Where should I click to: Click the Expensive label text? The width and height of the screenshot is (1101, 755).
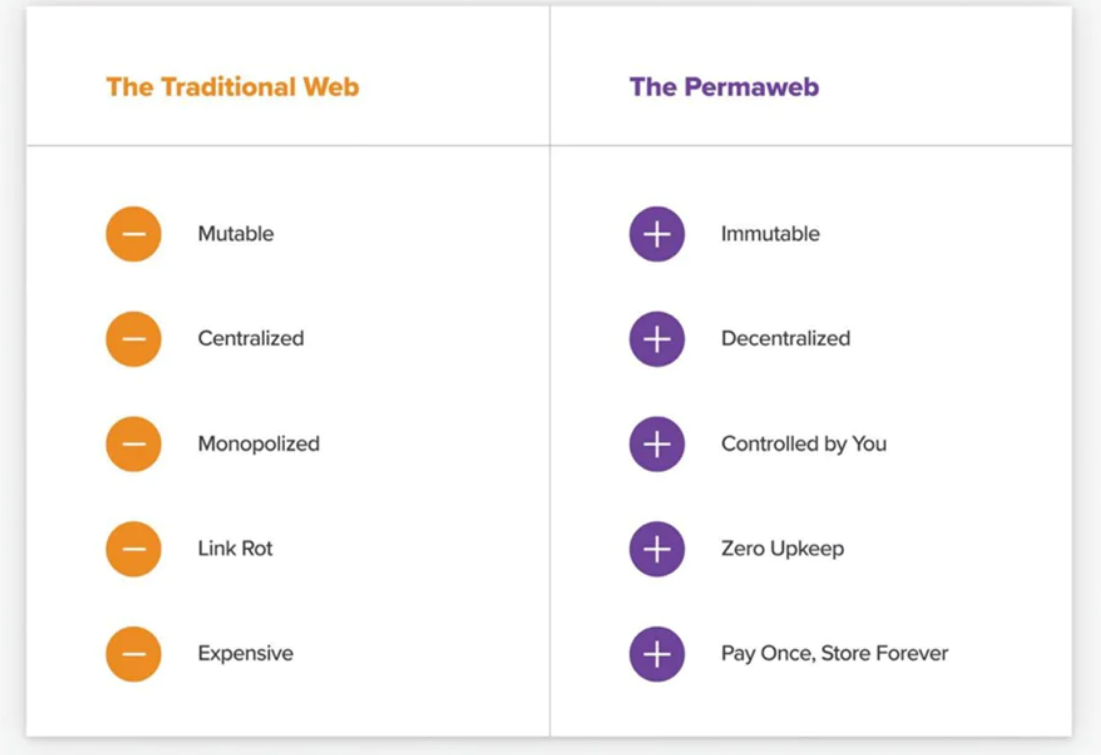point(246,654)
